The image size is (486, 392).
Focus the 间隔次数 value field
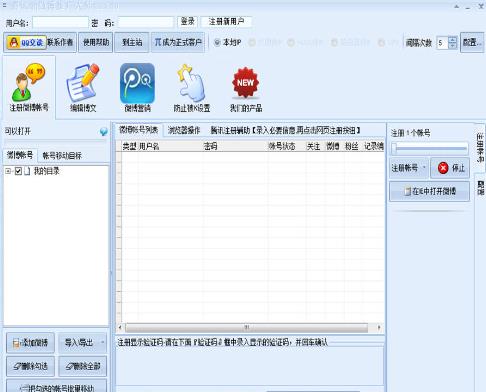tap(443, 43)
